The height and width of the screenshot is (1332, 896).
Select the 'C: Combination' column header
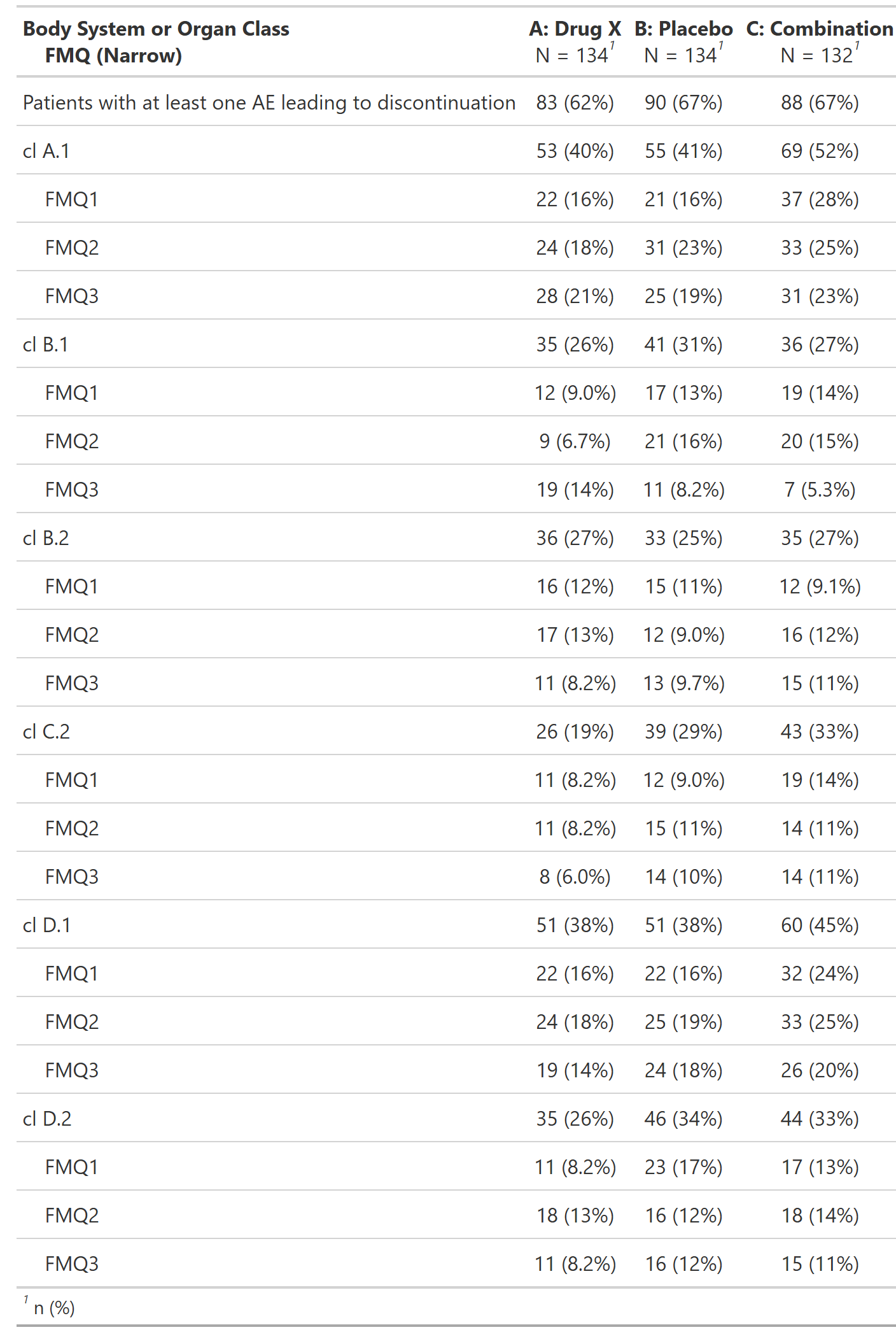pos(820,29)
